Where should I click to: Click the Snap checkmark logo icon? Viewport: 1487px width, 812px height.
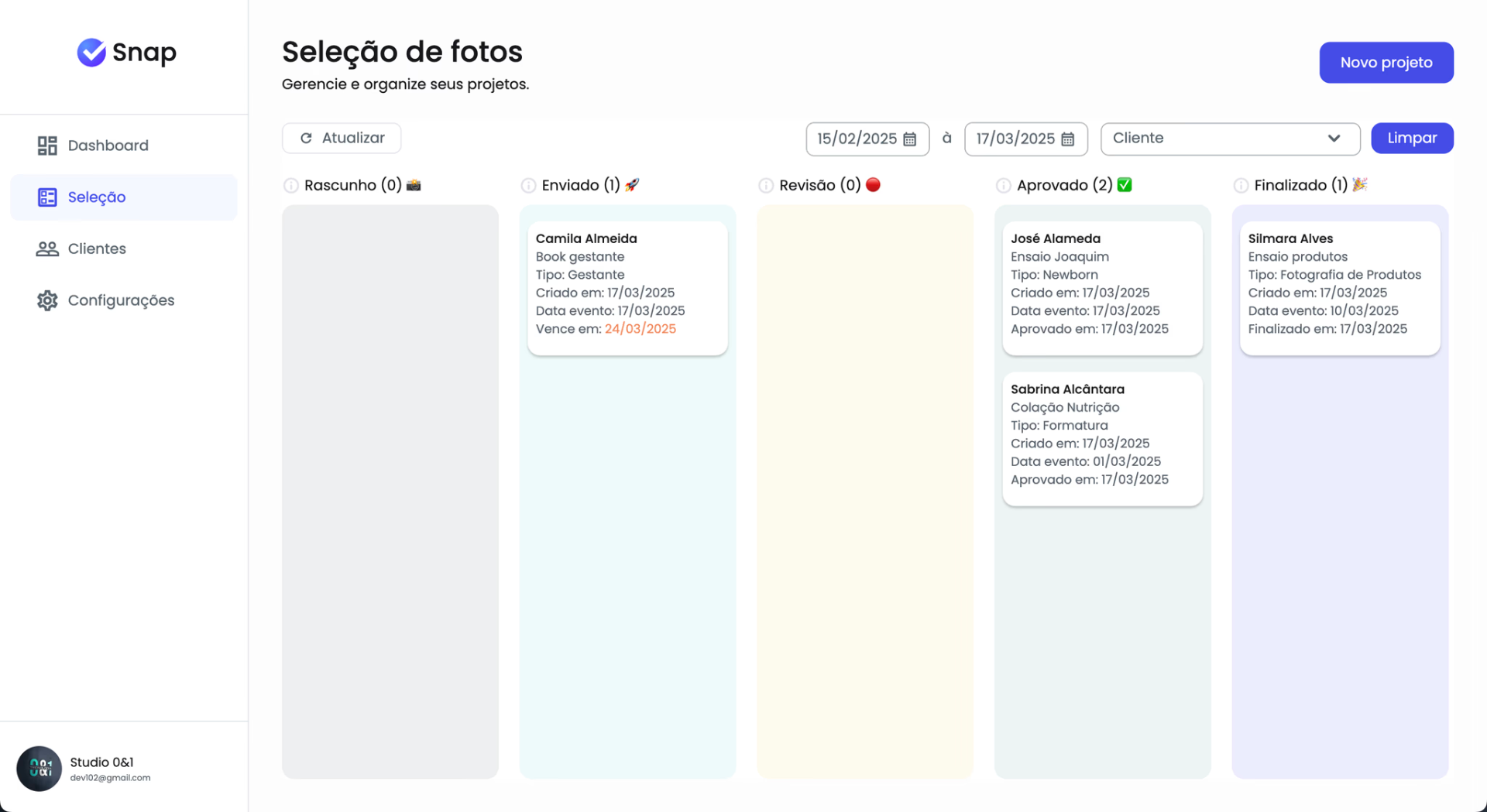91,52
